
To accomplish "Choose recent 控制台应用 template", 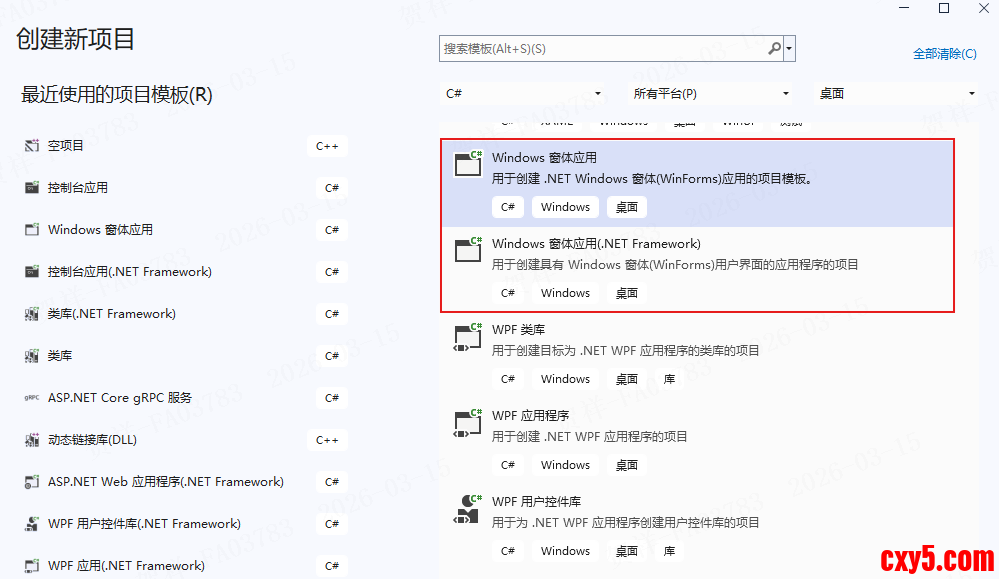I will click(x=185, y=188).
